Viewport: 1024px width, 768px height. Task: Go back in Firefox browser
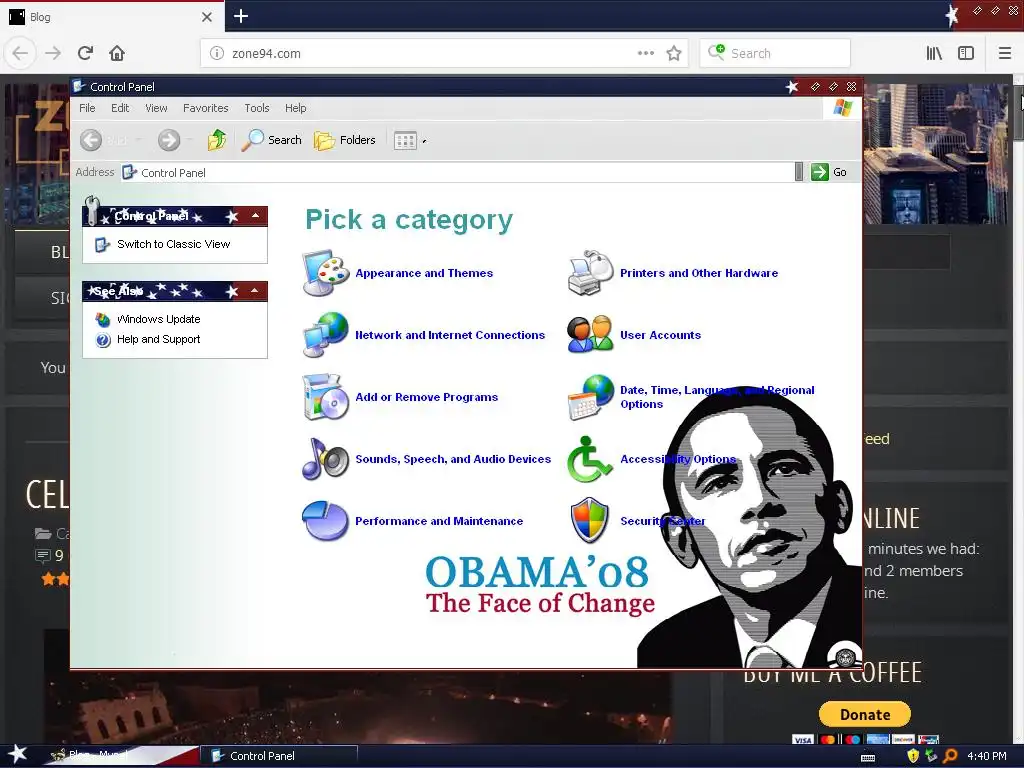[20, 53]
